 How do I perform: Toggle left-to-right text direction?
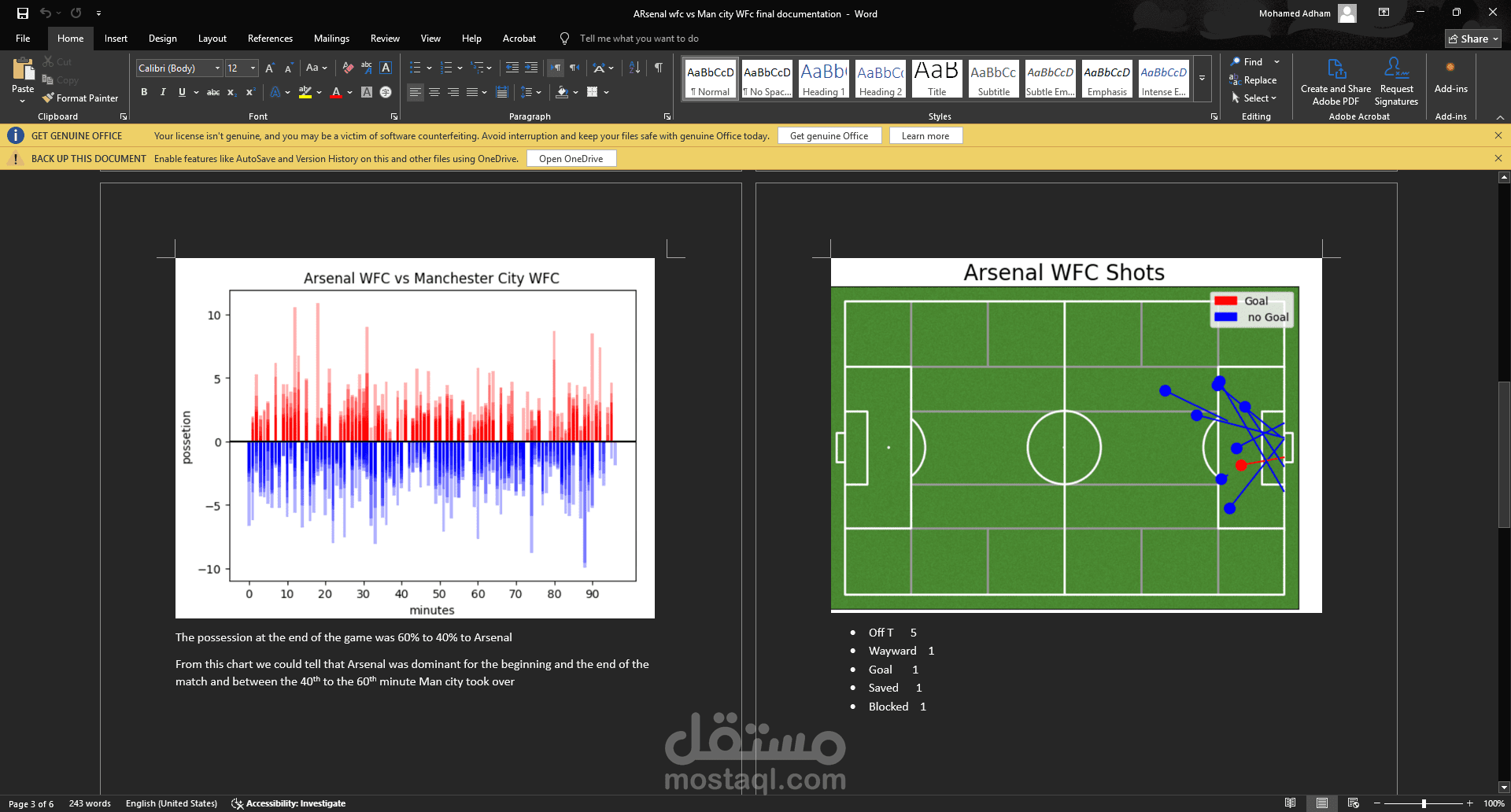click(x=556, y=68)
